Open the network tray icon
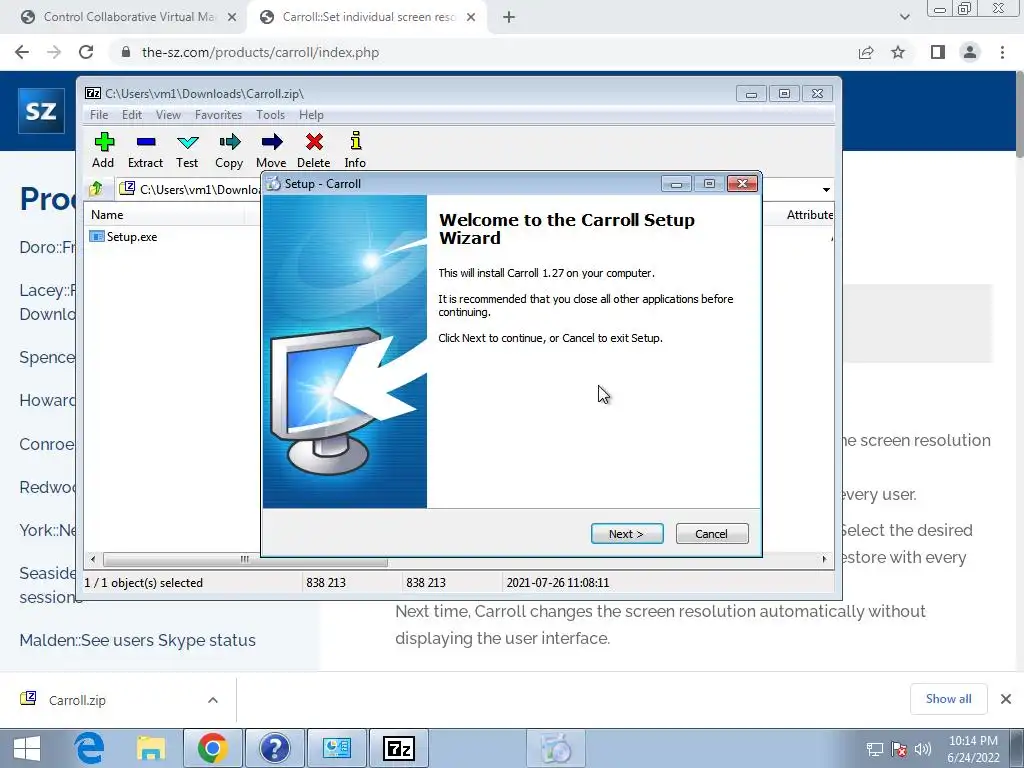The height and width of the screenshot is (768, 1024). [874, 749]
